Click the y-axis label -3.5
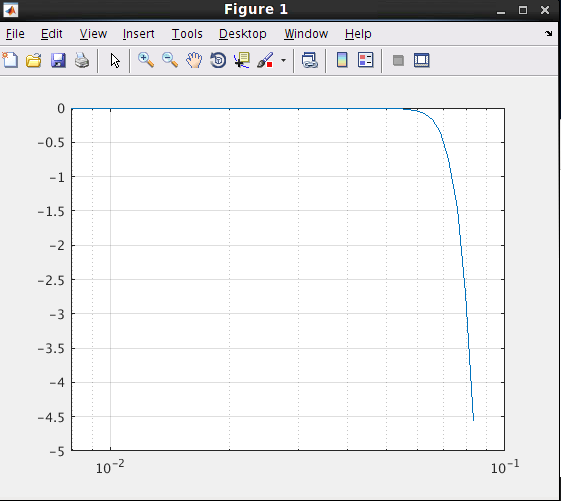 point(52,349)
